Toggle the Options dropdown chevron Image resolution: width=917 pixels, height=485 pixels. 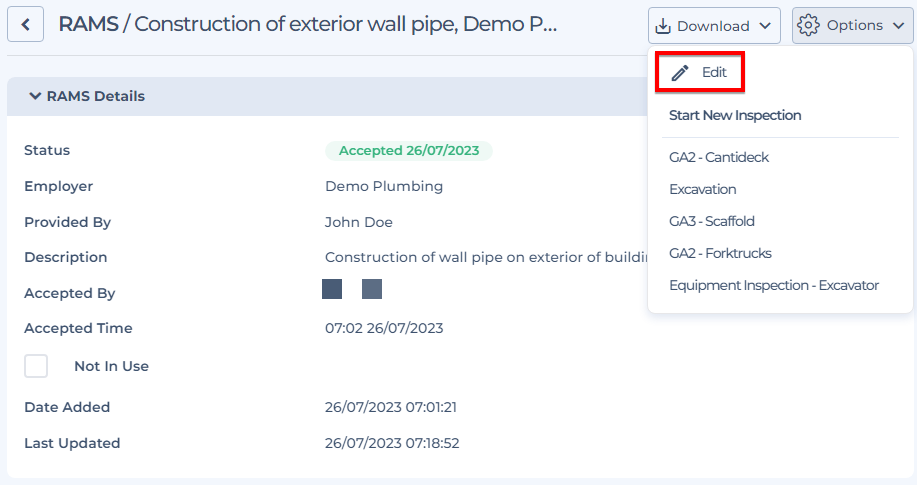898,26
